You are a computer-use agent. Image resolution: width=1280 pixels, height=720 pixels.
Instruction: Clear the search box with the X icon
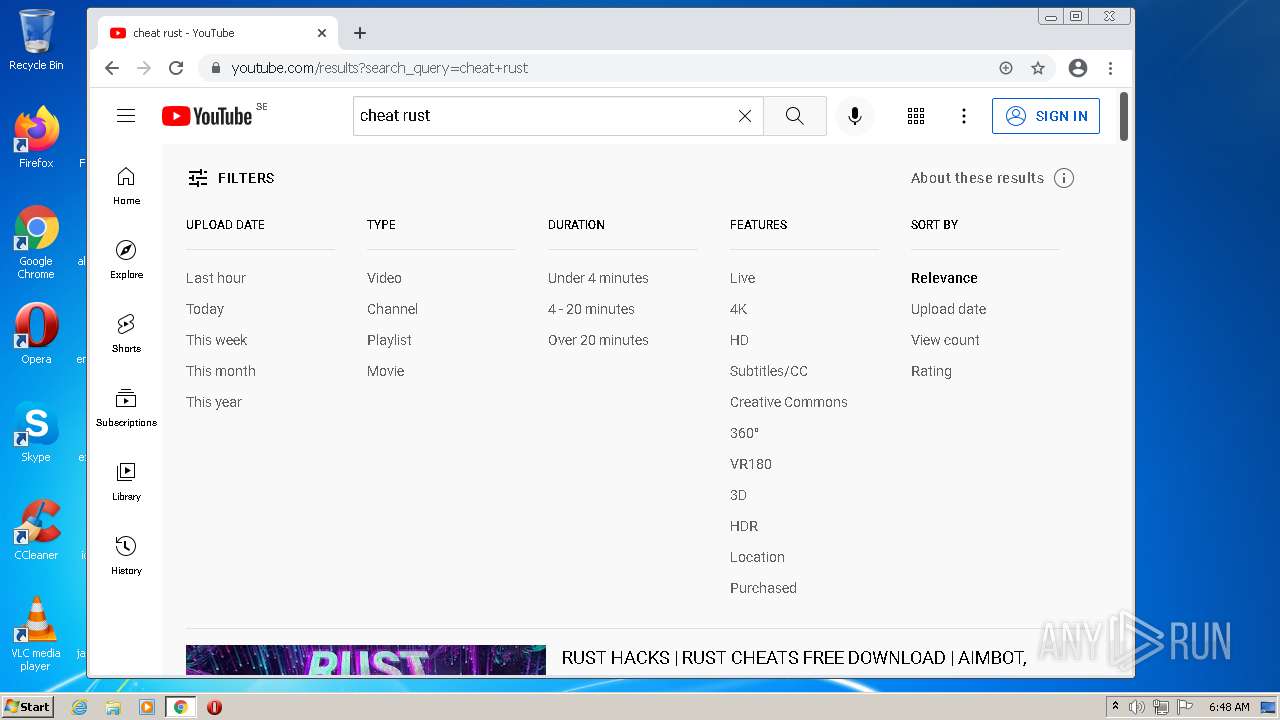(745, 116)
